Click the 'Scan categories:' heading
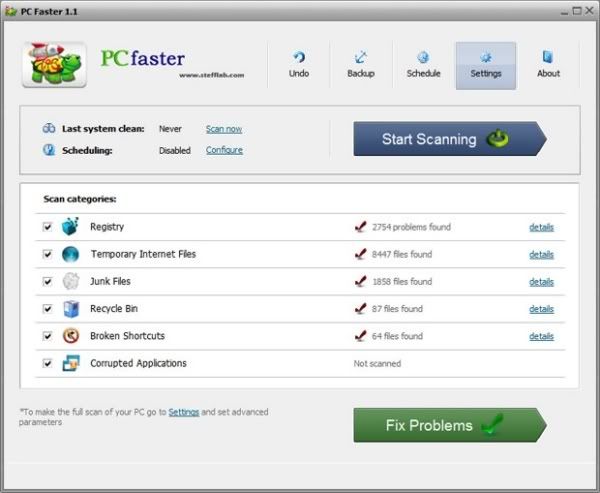Image resolution: width=600 pixels, height=493 pixels. tap(80, 199)
